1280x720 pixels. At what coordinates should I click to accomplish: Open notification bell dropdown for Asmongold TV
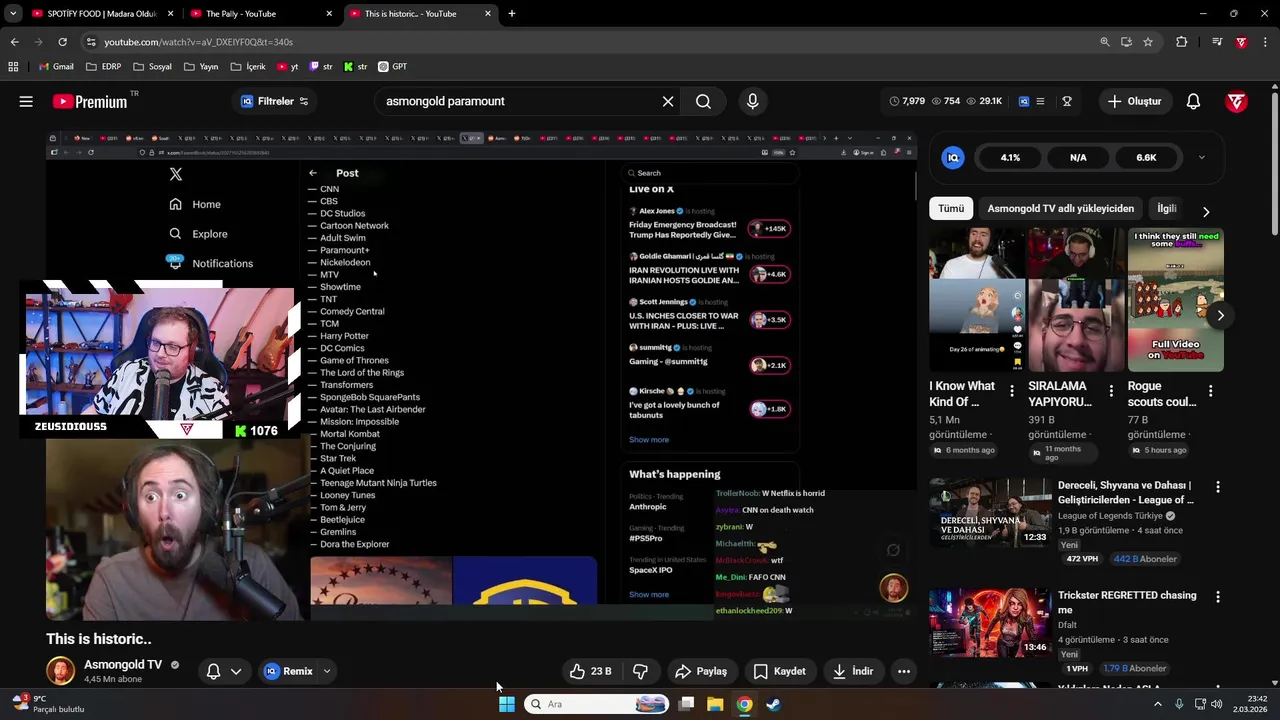click(223, 671)
